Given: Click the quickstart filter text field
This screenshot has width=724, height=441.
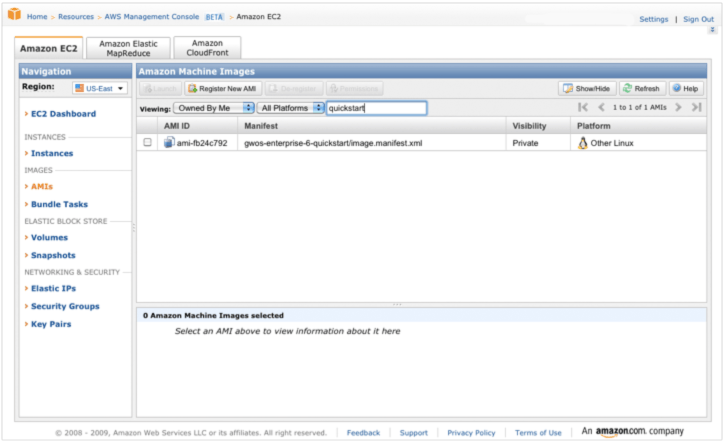Looking at the screenshot, I should [376, 108].
